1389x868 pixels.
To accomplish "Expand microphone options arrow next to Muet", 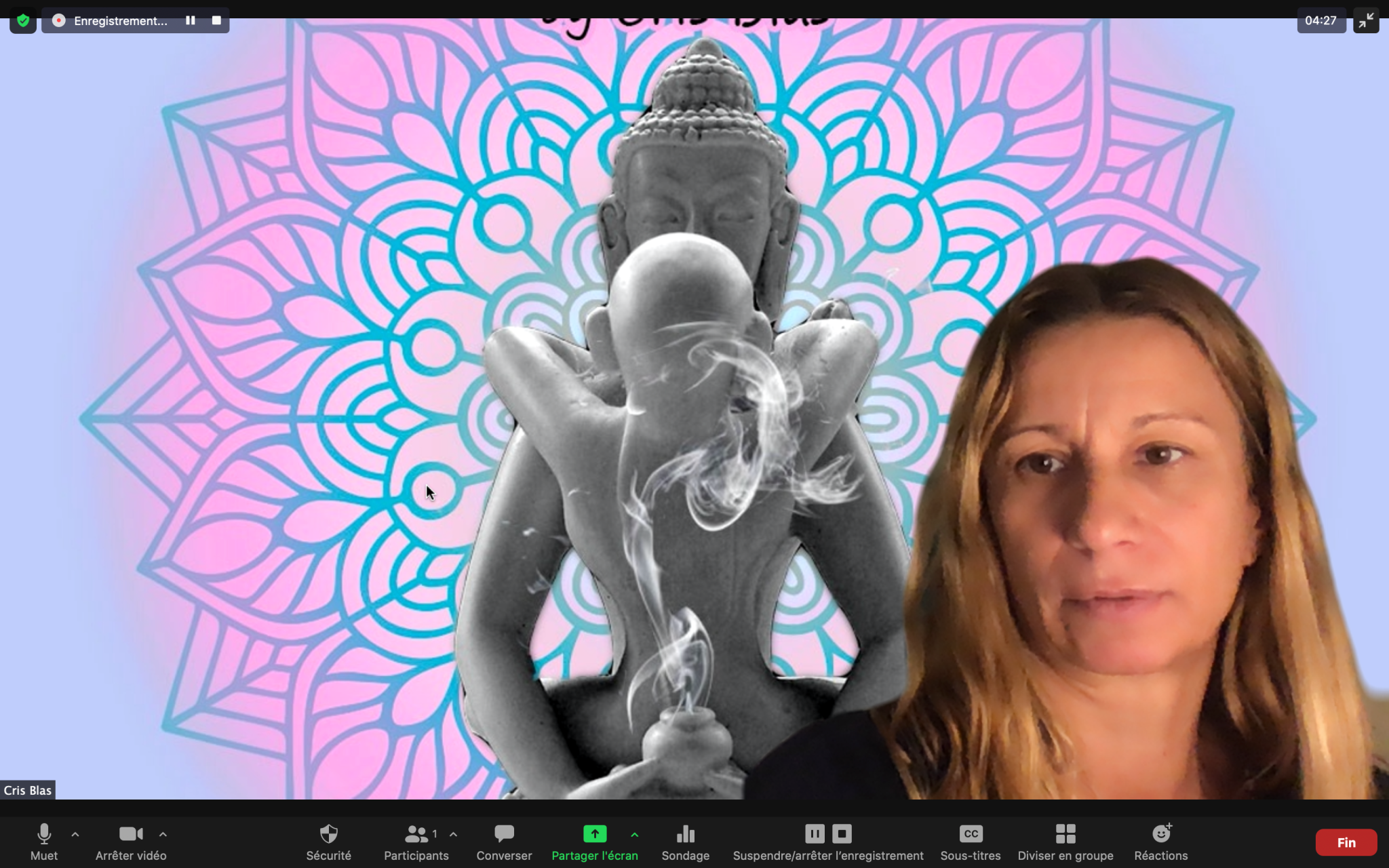I will 75,835.
